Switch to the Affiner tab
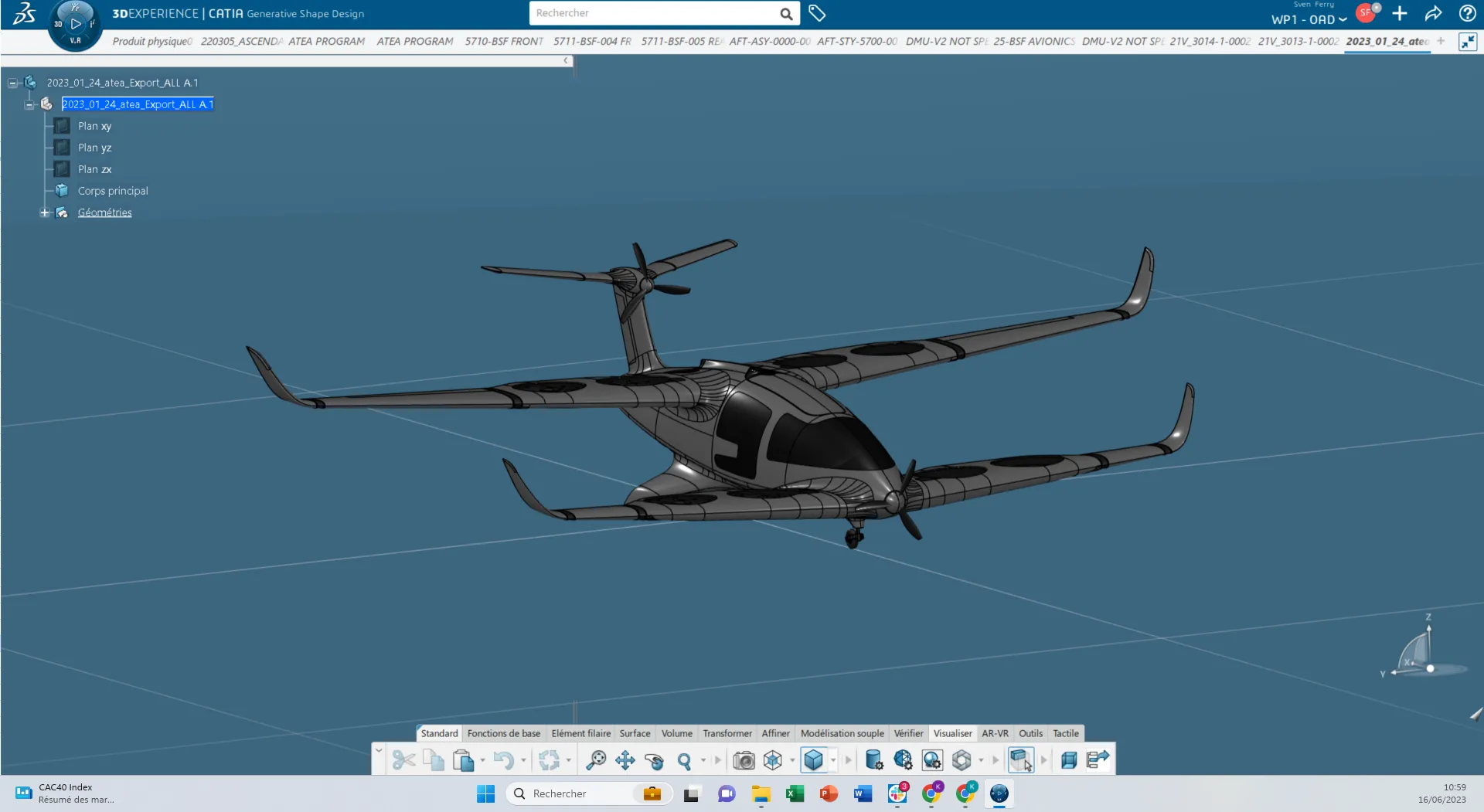The width and height of the screenshot is (1484, 812). pyautogui.click(x=776, y=733)
